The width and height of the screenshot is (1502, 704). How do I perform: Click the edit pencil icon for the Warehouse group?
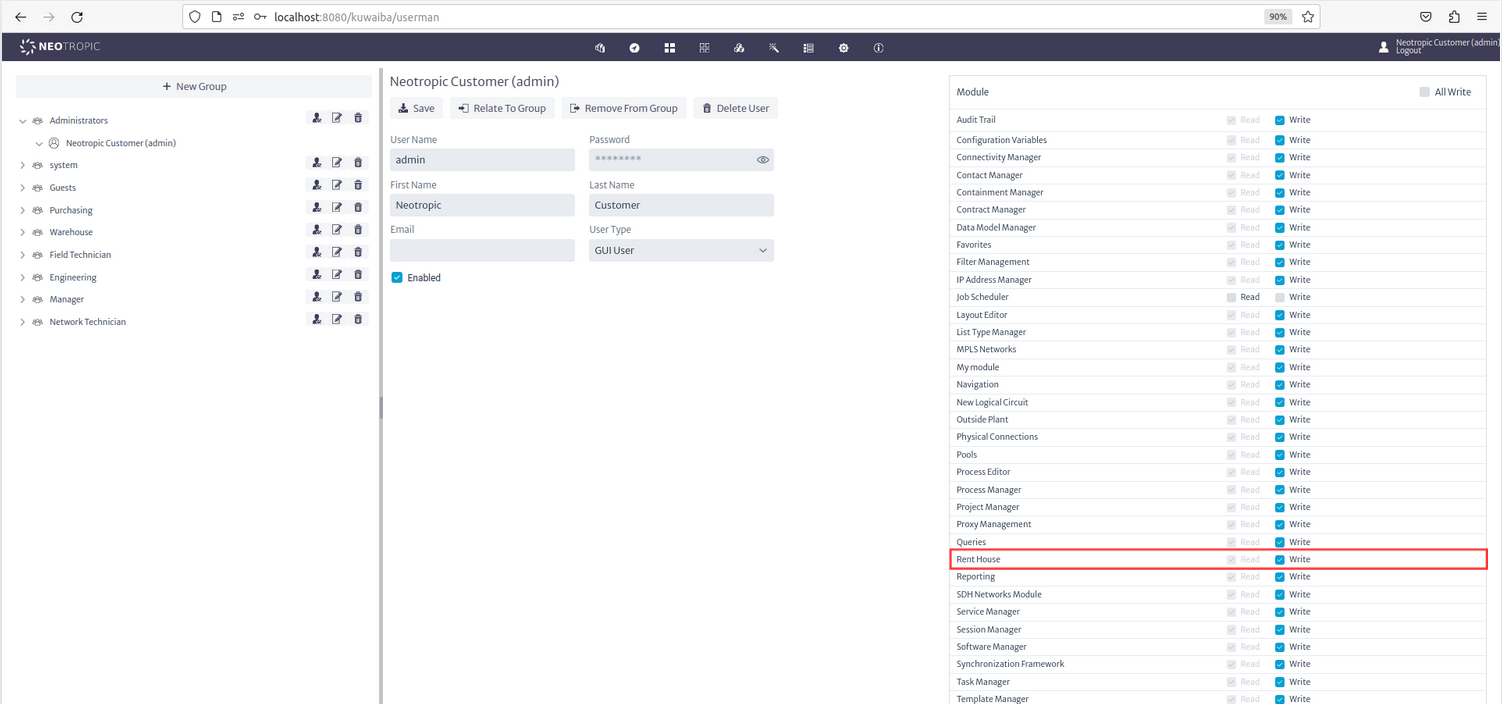[337, 229]
